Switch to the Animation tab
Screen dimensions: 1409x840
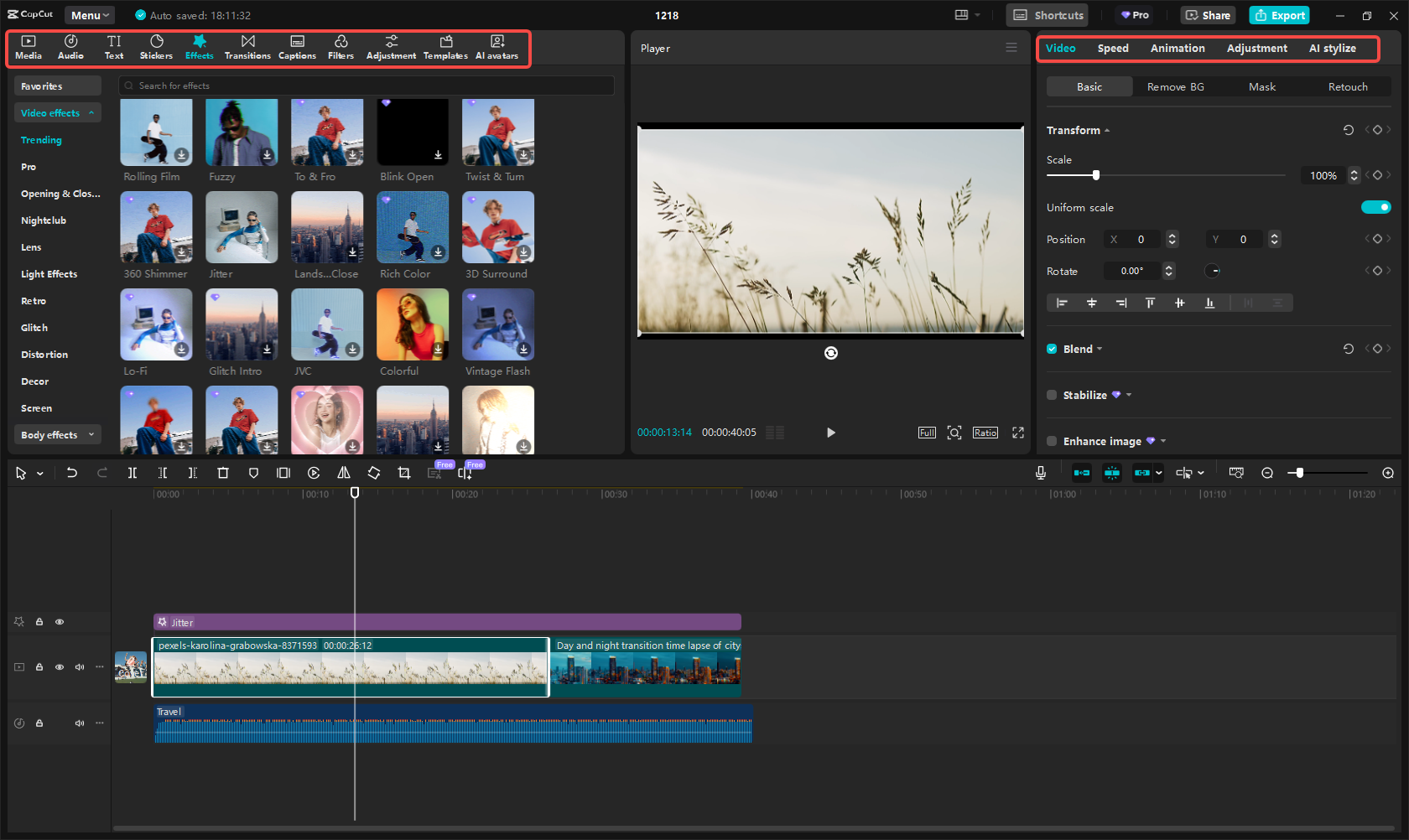pos(1178,48)
